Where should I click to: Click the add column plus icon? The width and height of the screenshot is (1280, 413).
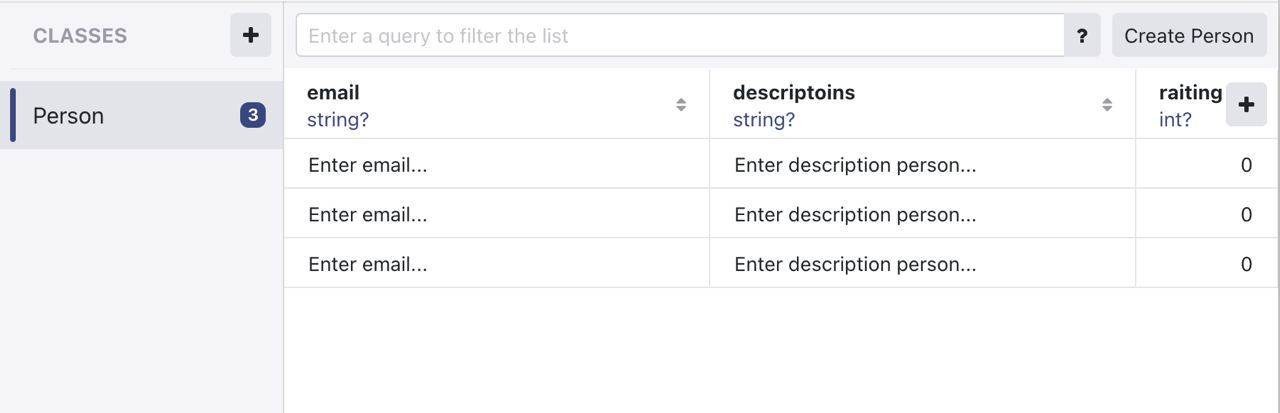click(1246, 104)
